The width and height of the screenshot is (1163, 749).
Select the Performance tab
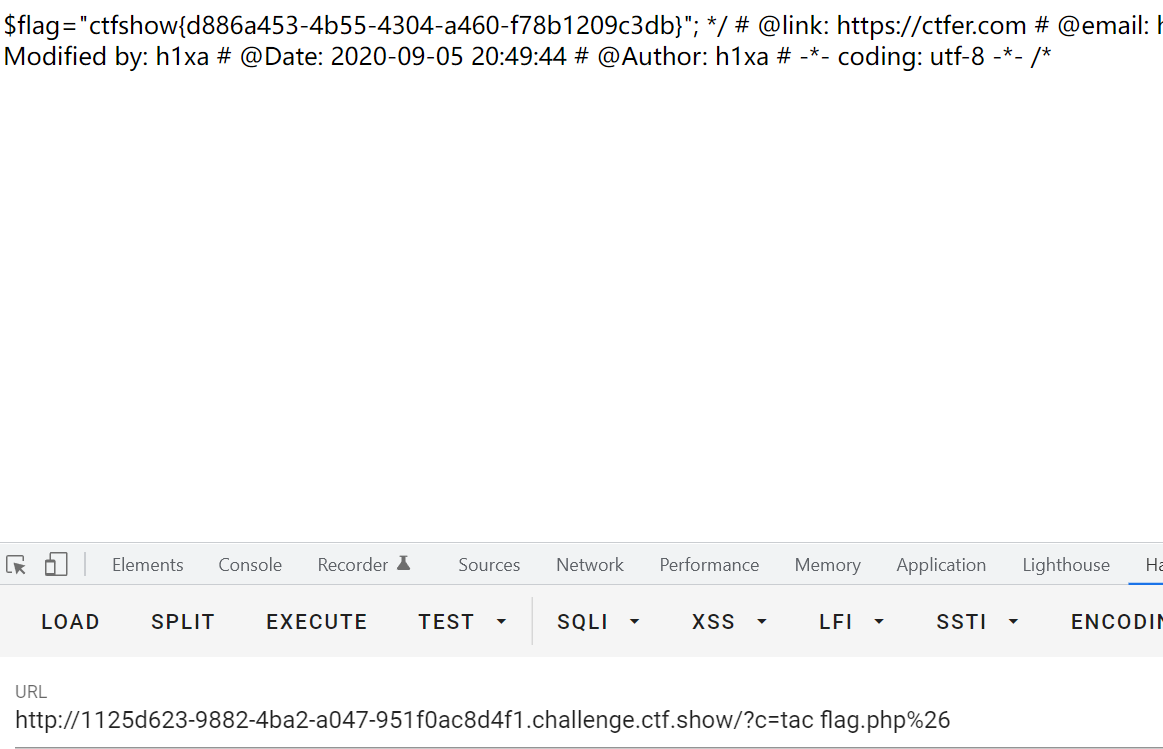click(709, 565)
